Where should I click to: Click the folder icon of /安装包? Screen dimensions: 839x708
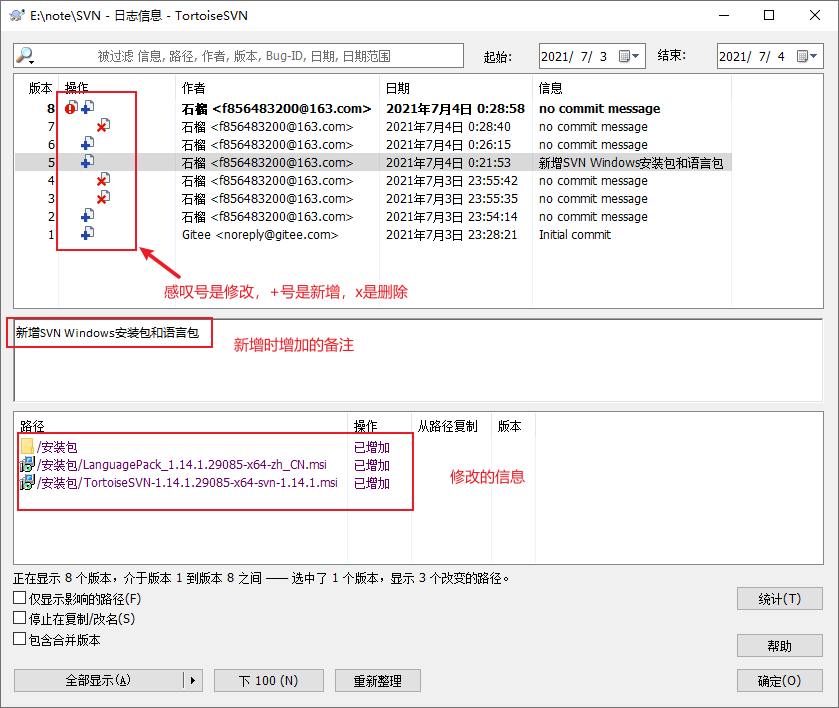pyautogui.click(x=27, y=446)
